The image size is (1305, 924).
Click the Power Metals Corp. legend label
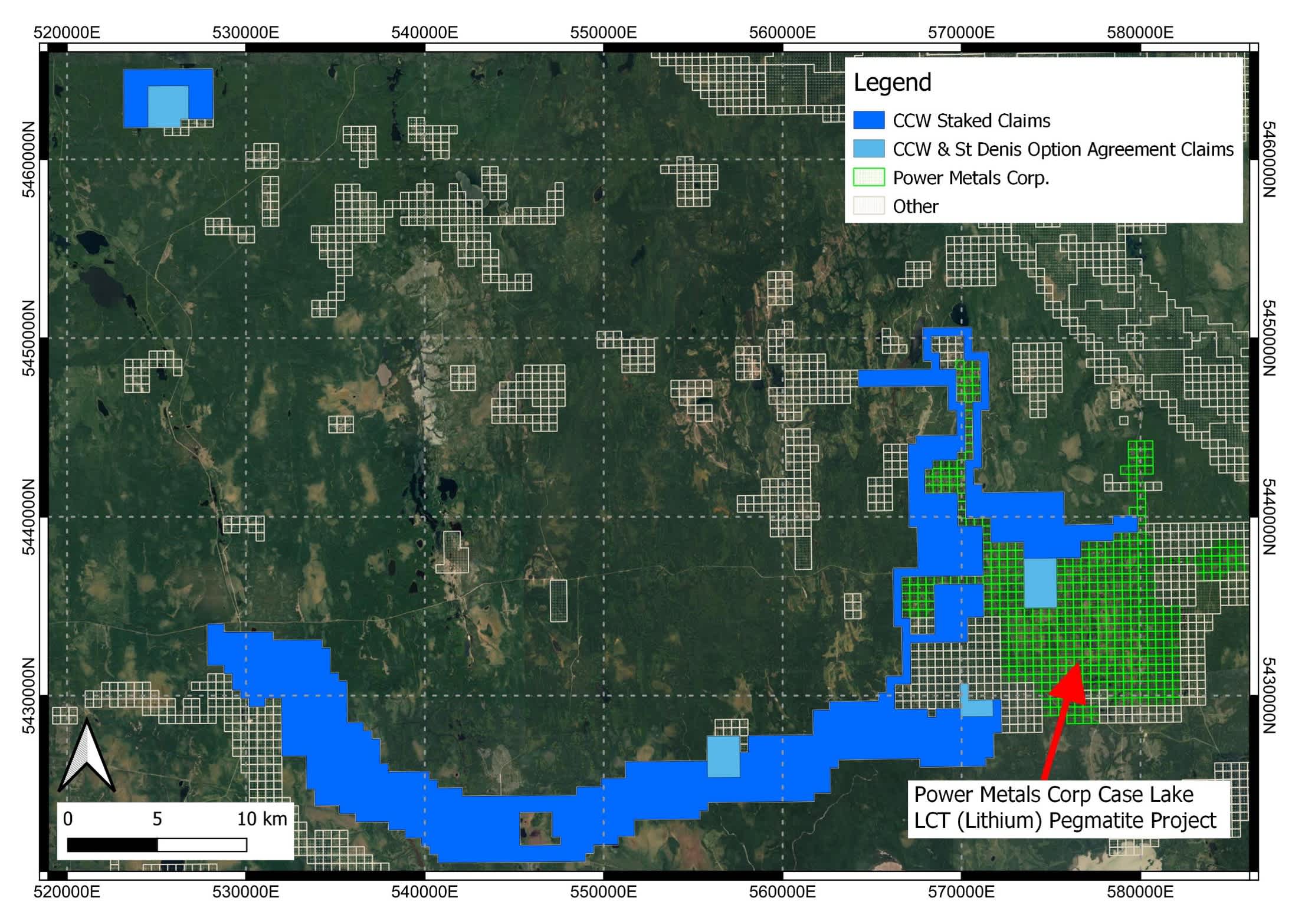pyautogui.click(x=971, y=177)
